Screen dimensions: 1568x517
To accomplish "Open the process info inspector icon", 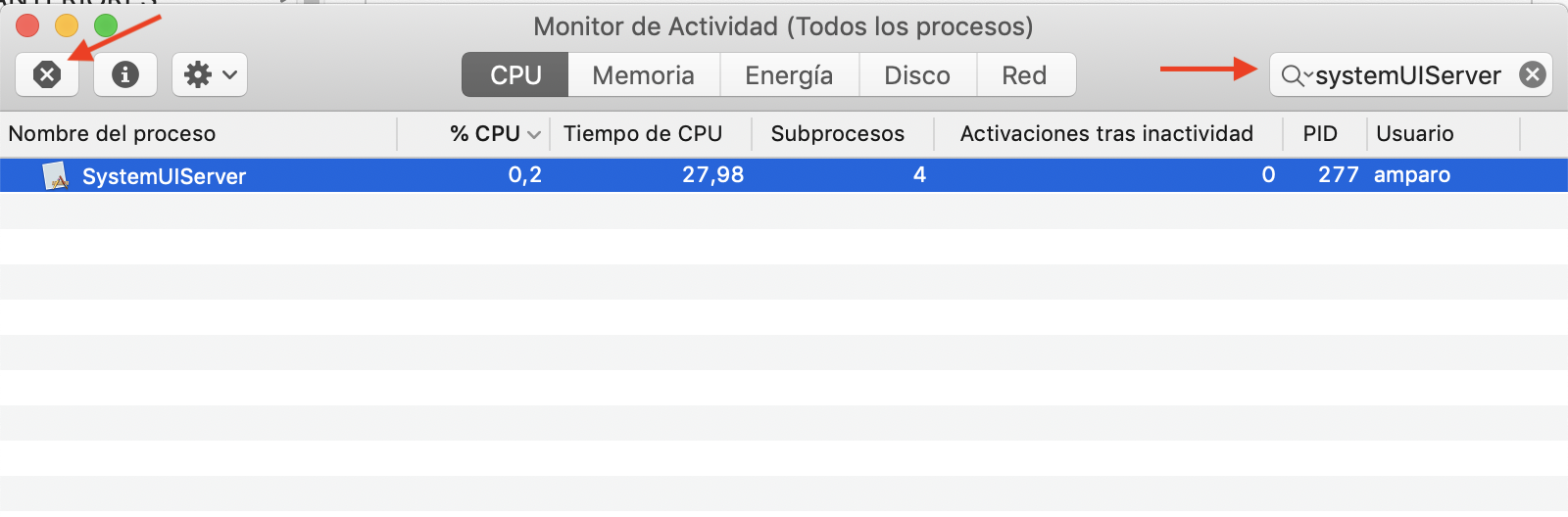I will (x=125, y=74).
